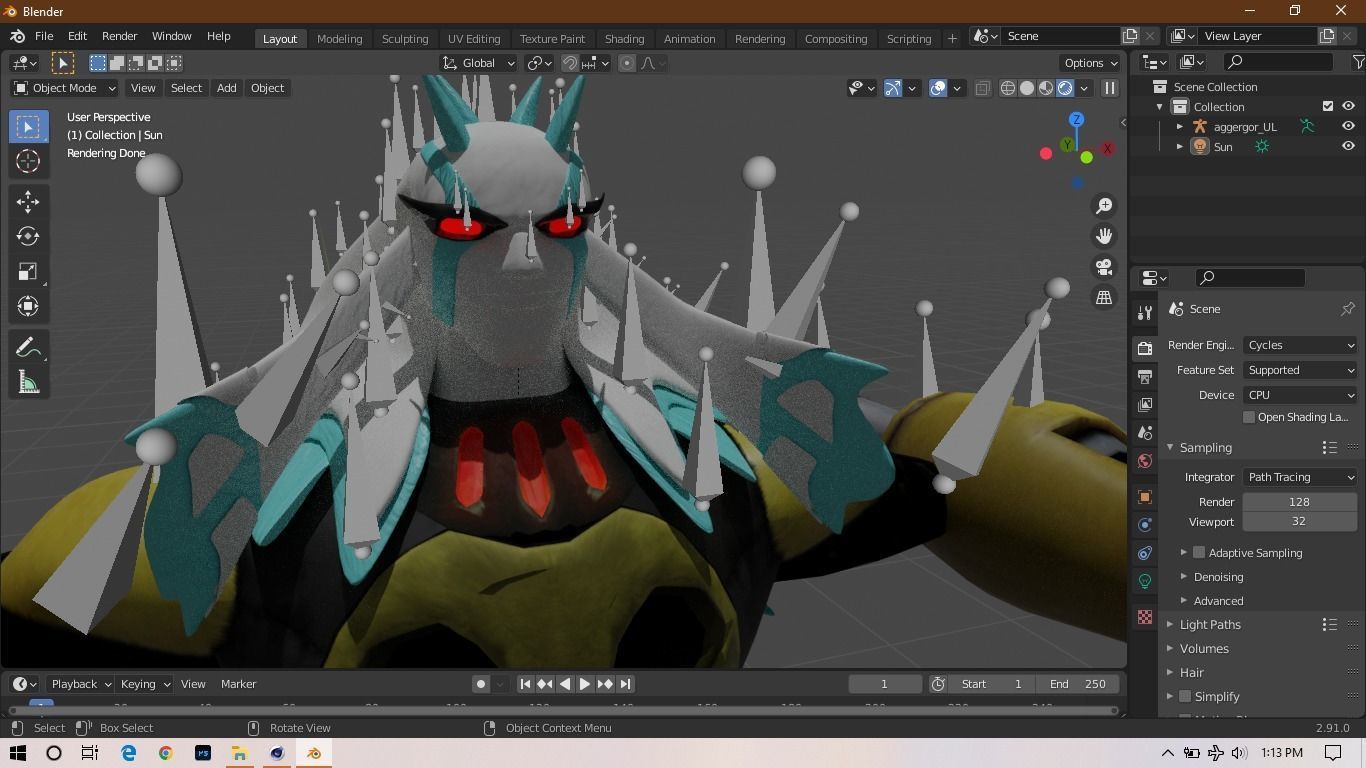Open the Add menu in viewport header
Viewport: 1366px width, 768px height.
227,88
